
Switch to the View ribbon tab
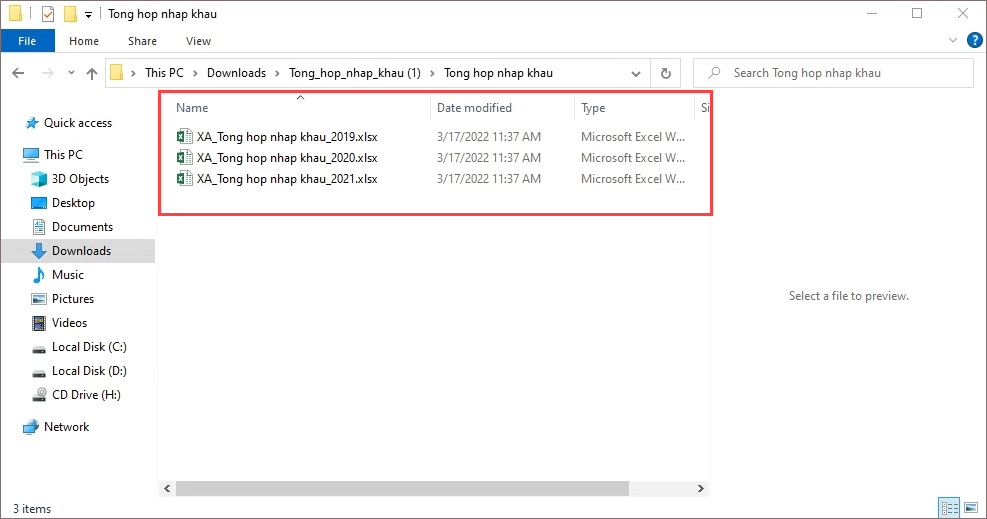pos(198,41)
